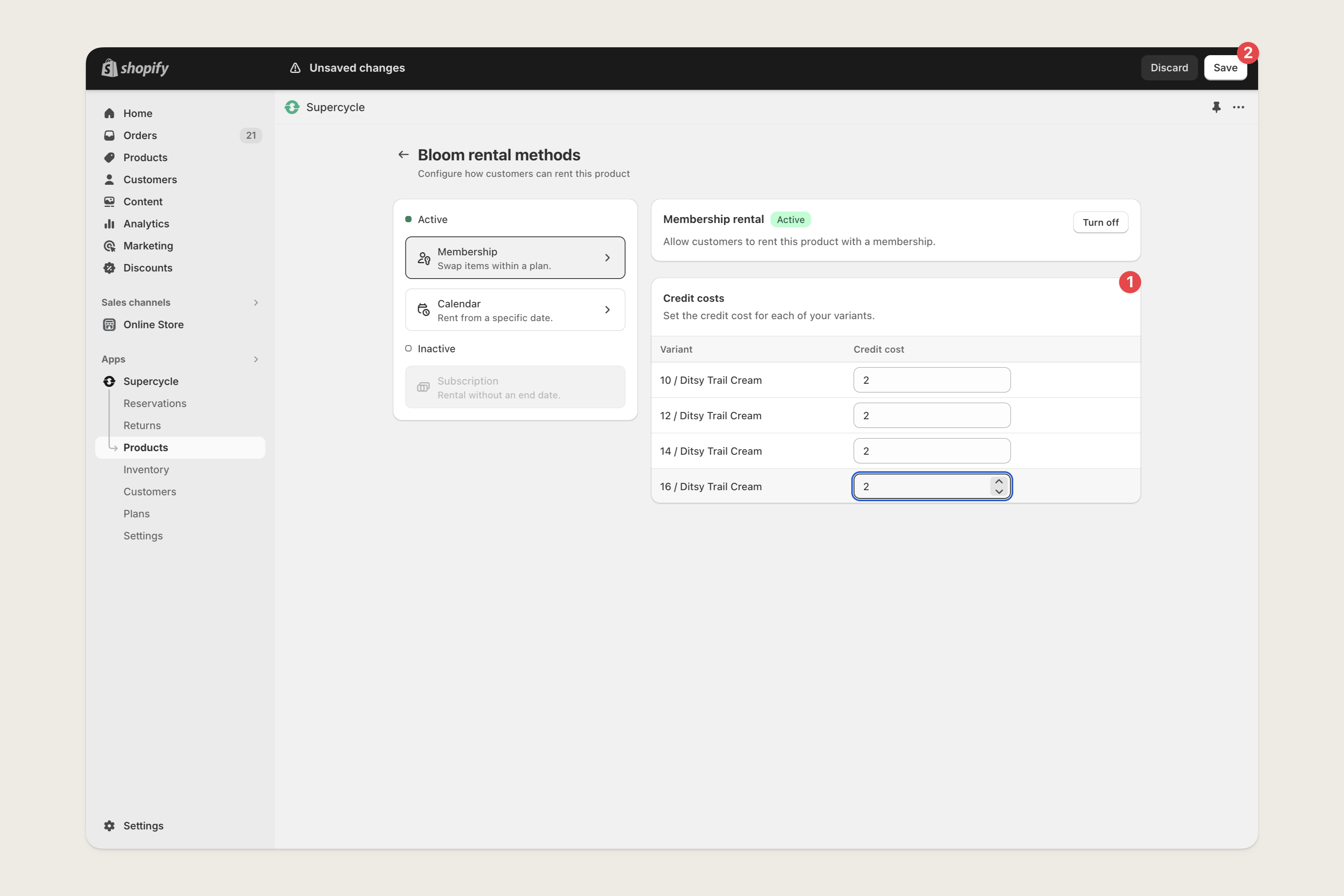Go back using the left arrow
Screen dimensions: 1344x896
tap(403, 155)
